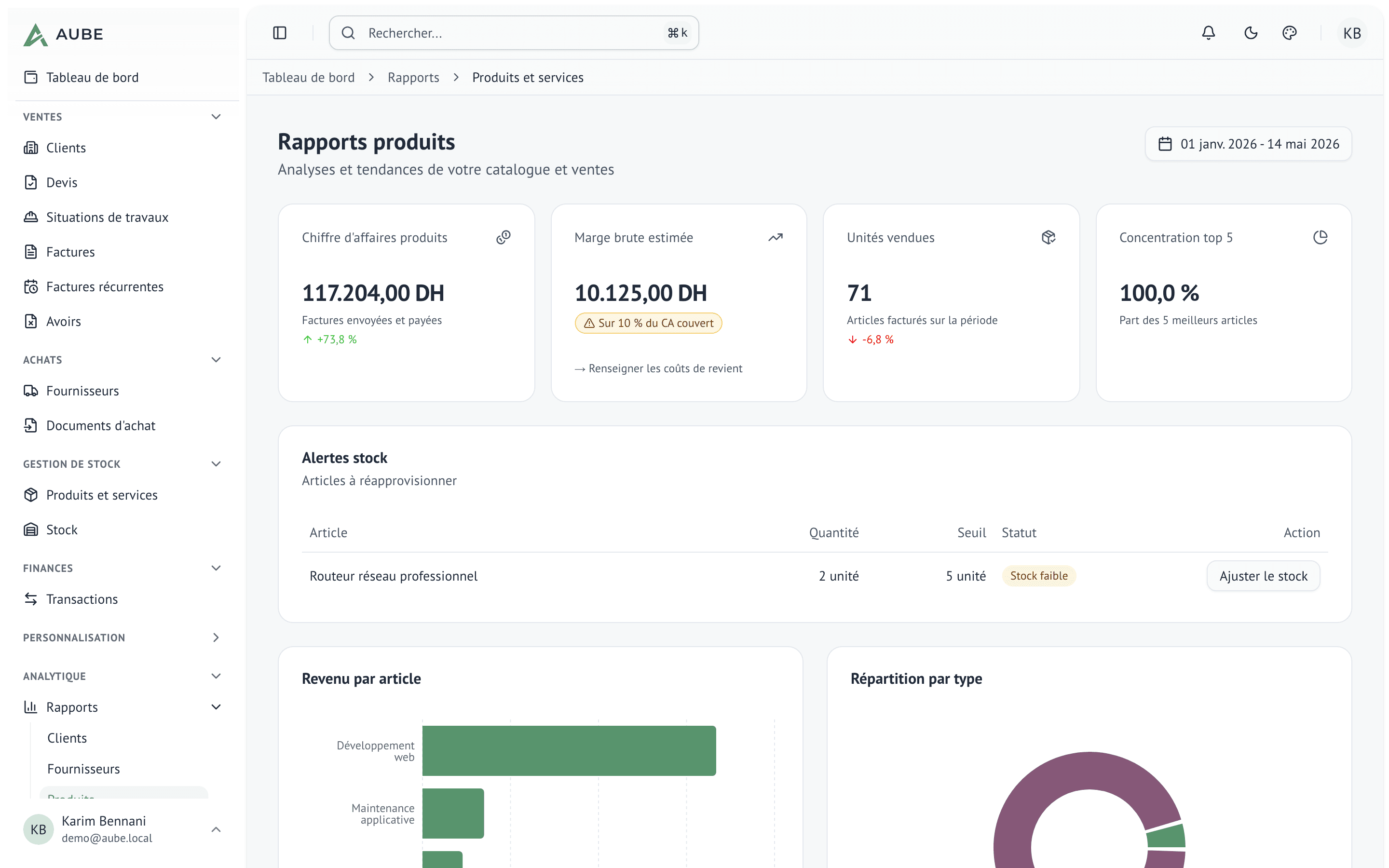Viewport: 1389px width, 868px height.
Task: Collapse the Rapports submenu chevron
Action: (x=216, y=706)
